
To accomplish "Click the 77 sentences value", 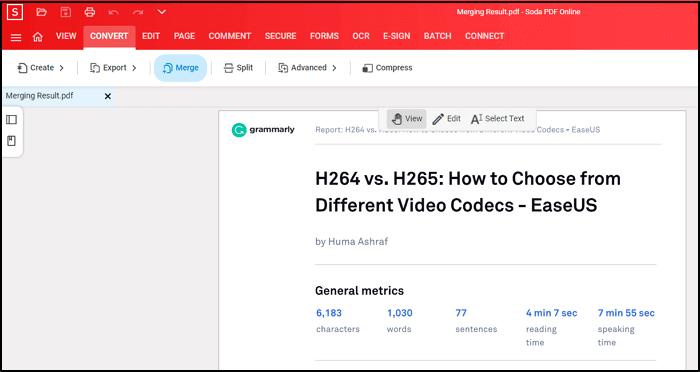I will [x=461, y=313].
